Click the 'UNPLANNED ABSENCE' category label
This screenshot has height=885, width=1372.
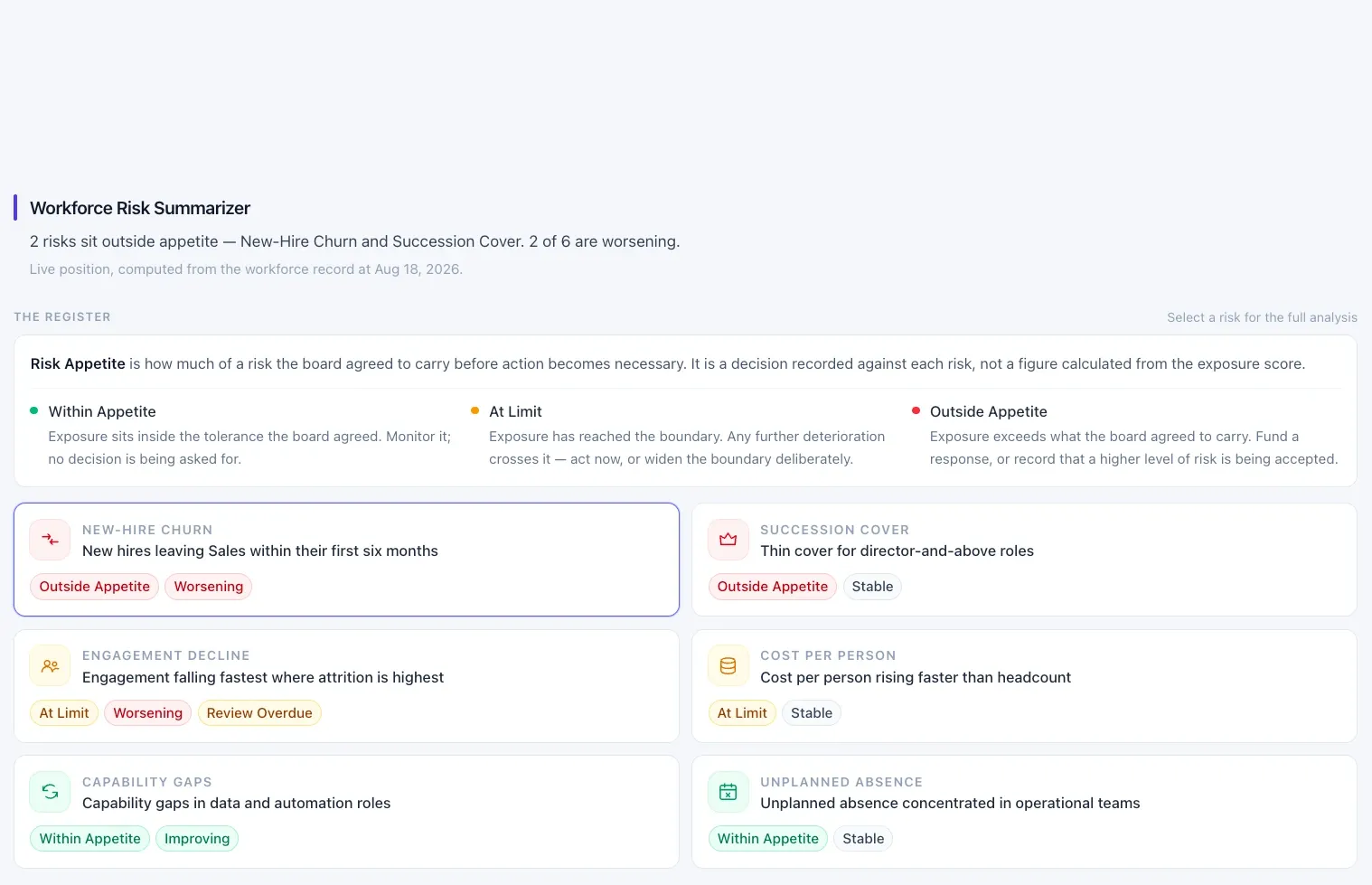841,782
